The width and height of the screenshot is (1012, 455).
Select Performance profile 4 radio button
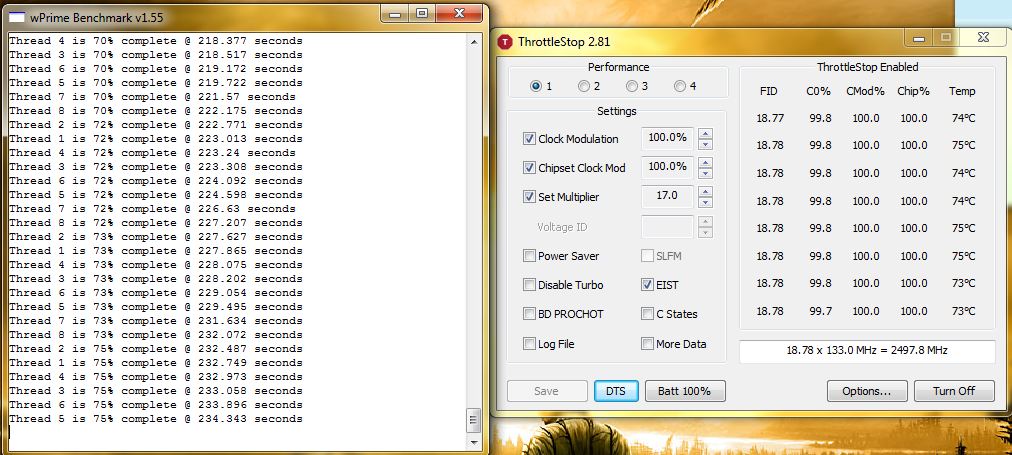click(x=680, y=86)
